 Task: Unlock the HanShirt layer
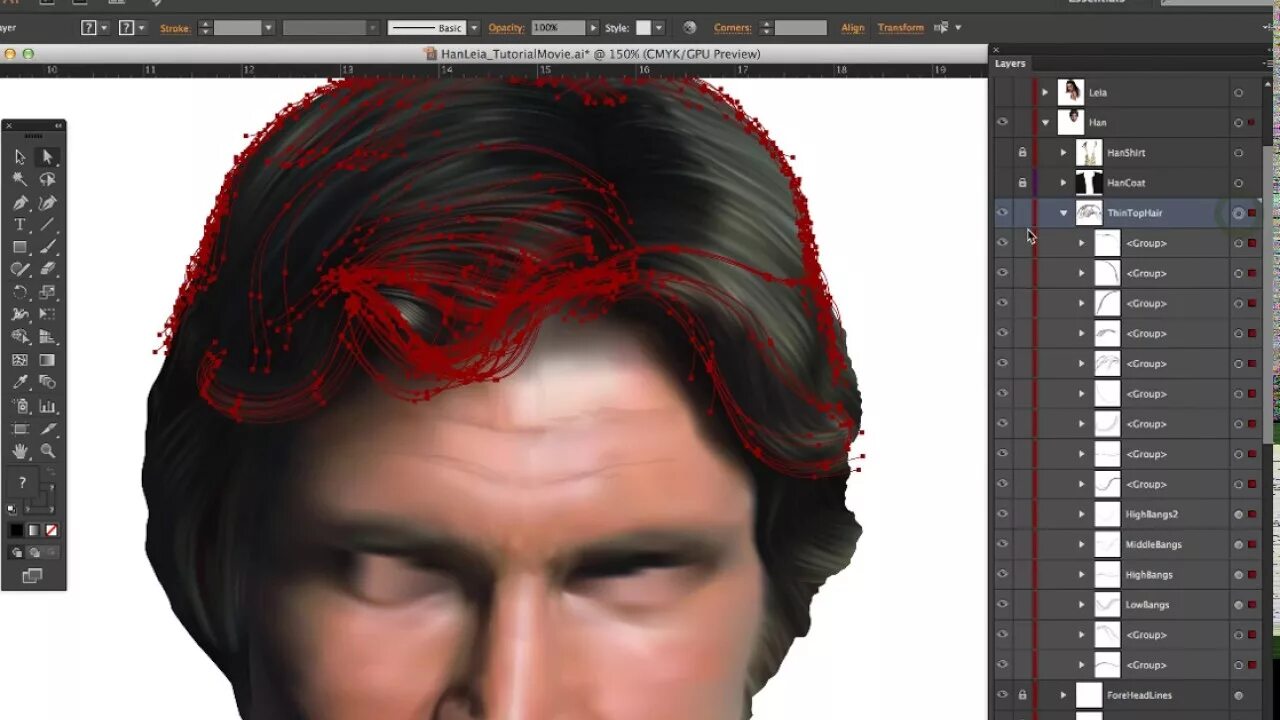[1022, 153]
